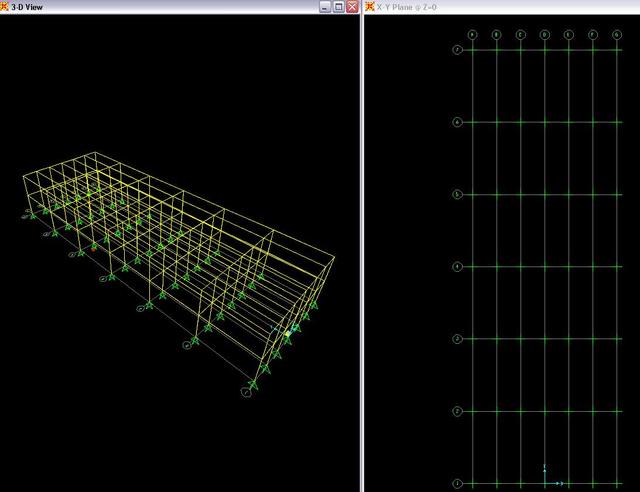640x492 pixels.
Task: Click the bottom-most grid bubble in 3-D View
Action: tap(246, 393)
